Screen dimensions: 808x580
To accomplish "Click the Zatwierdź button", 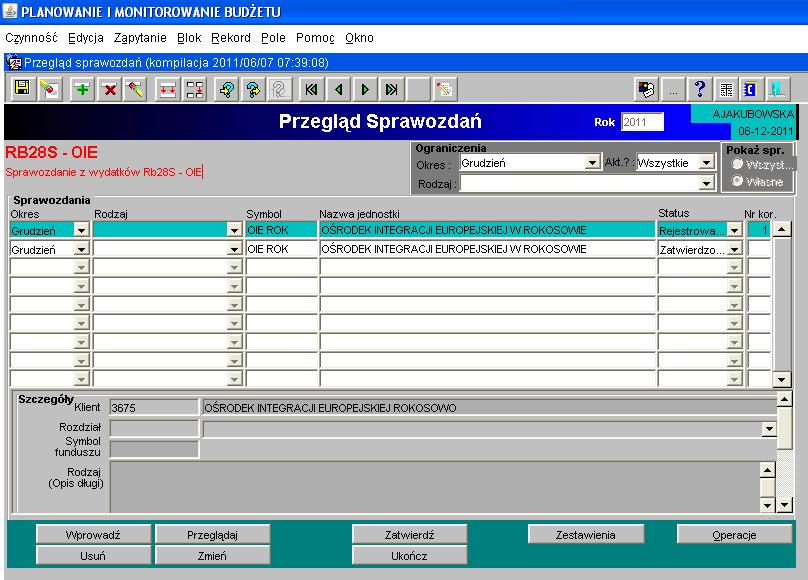I will point(410,535).
